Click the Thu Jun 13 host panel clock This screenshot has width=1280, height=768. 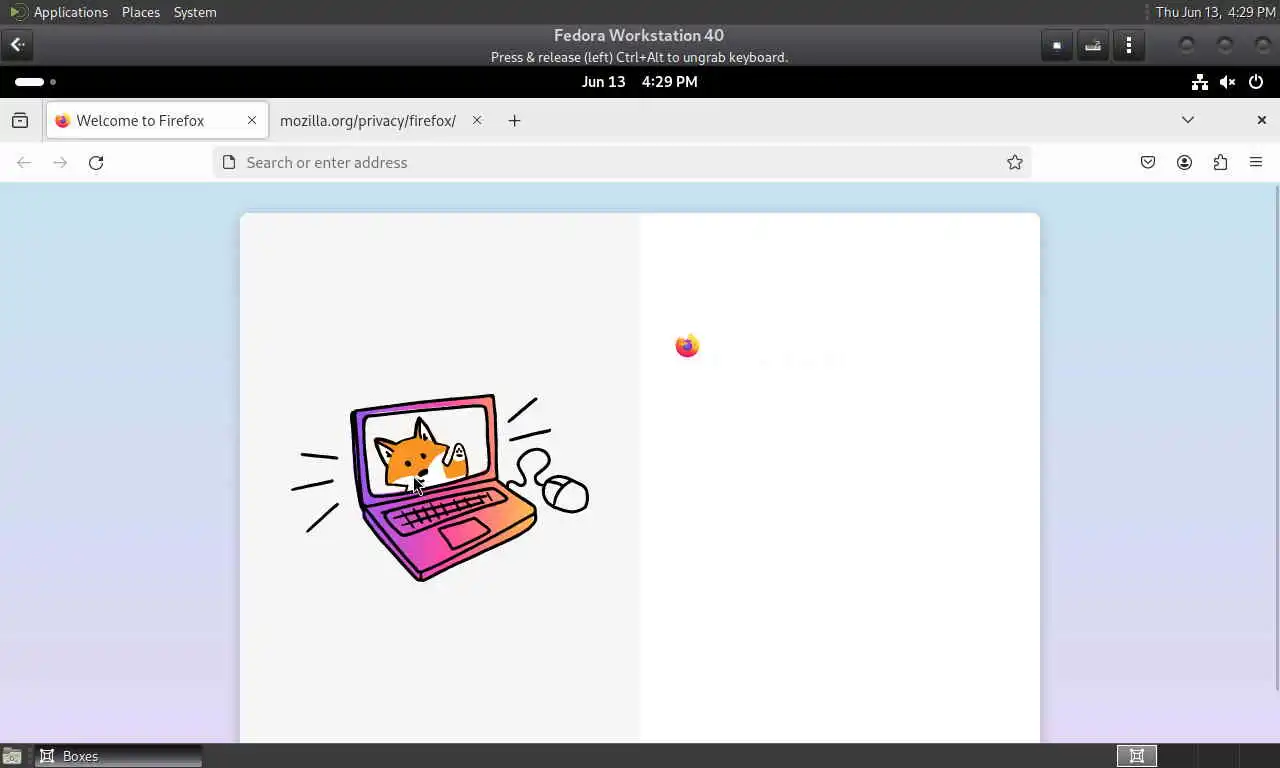click(x=1215, y=12)
